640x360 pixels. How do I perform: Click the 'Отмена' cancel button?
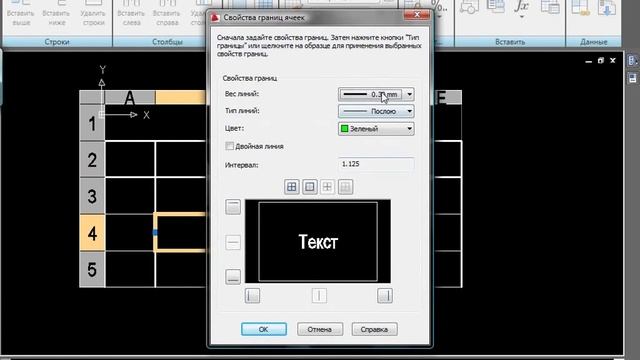point(320,329)
